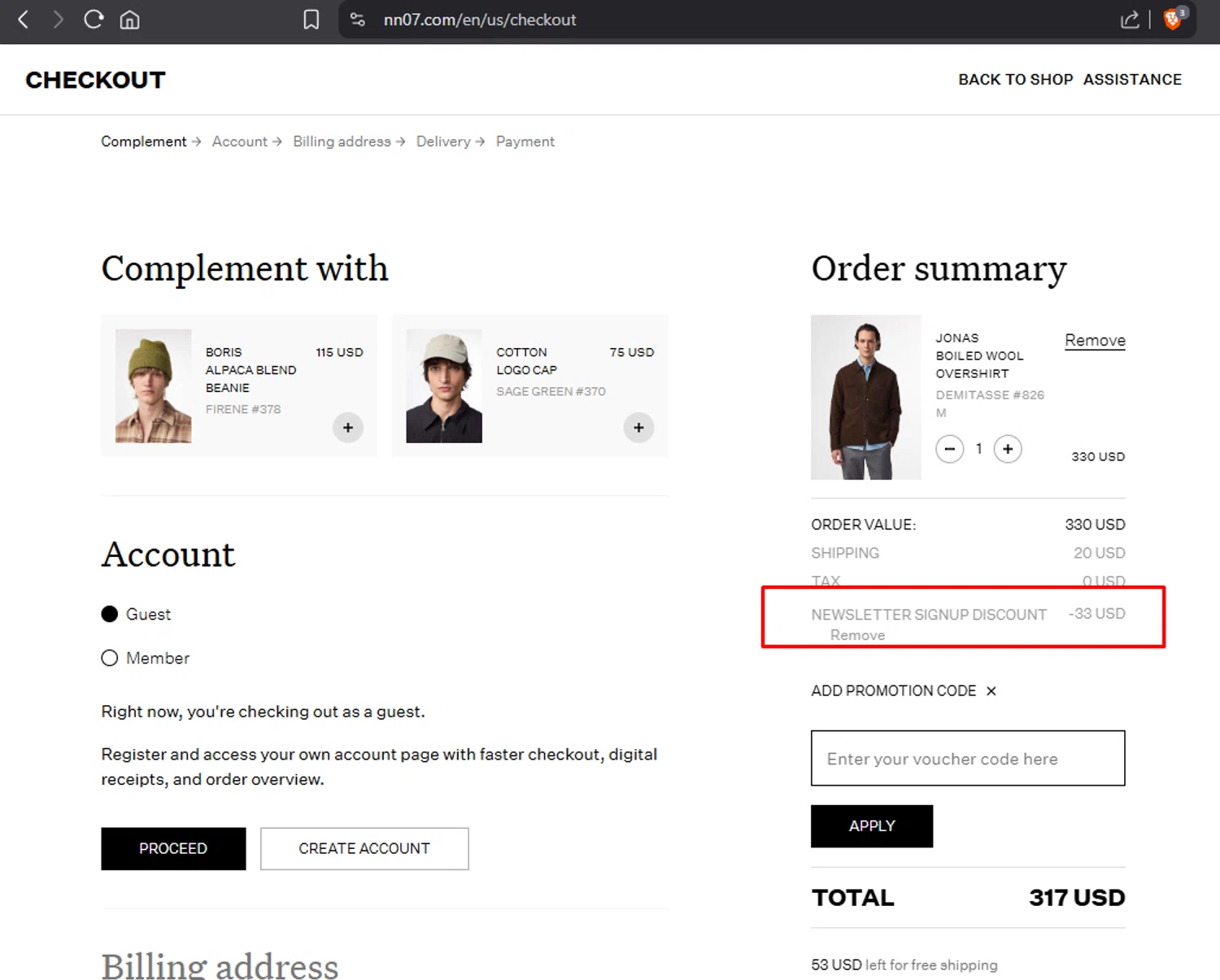This screenshot has width=1220, height=980.
Task: Open the Boris beanie product thumbnail
Action: click(154, 385)
